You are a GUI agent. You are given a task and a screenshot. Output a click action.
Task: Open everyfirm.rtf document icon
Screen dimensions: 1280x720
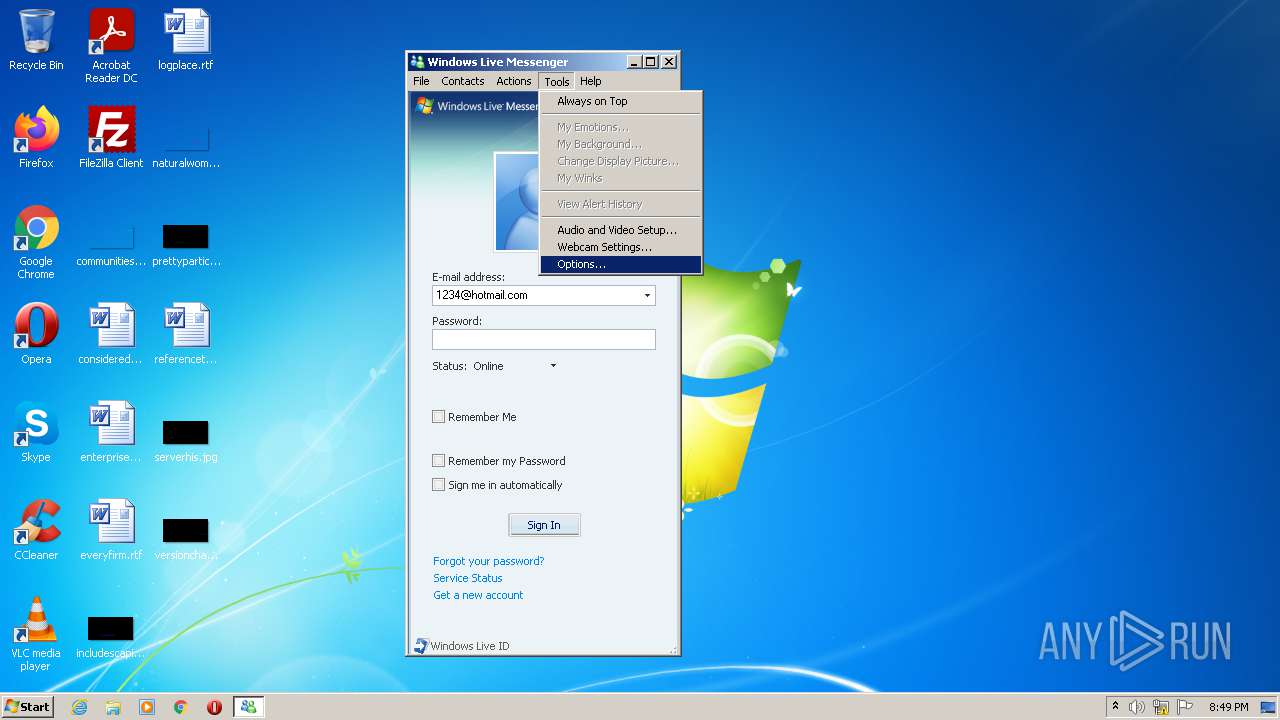111,530
